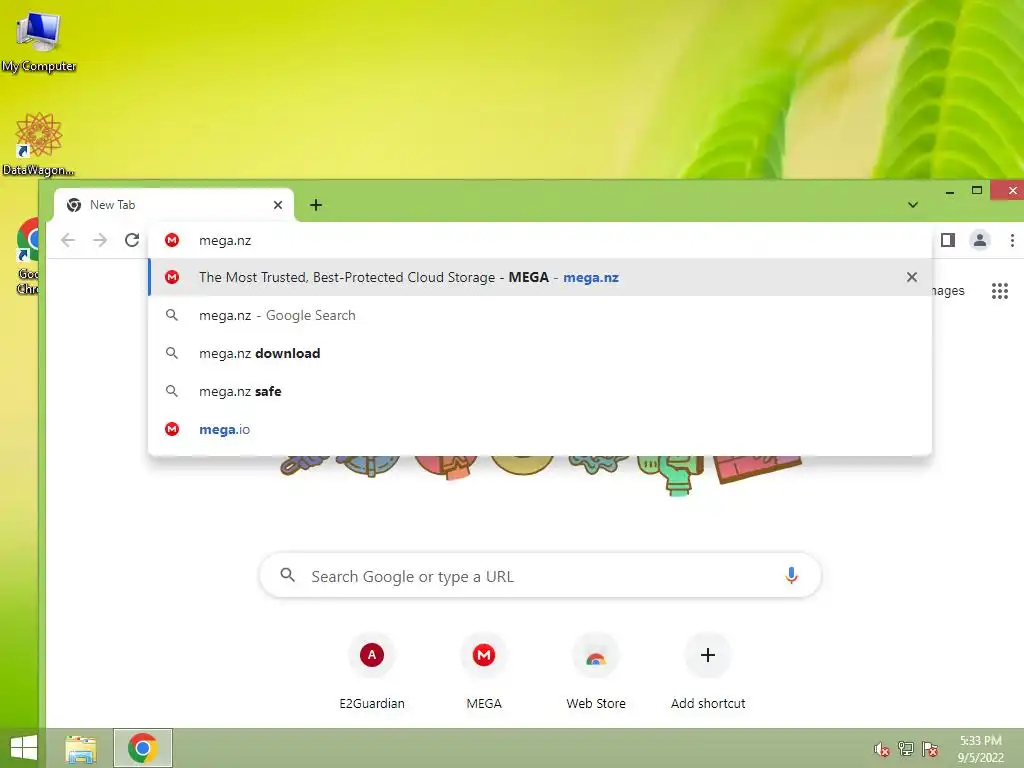Minimize the Chrome window
1024x768 pixels.
click(x=950, y=191)
